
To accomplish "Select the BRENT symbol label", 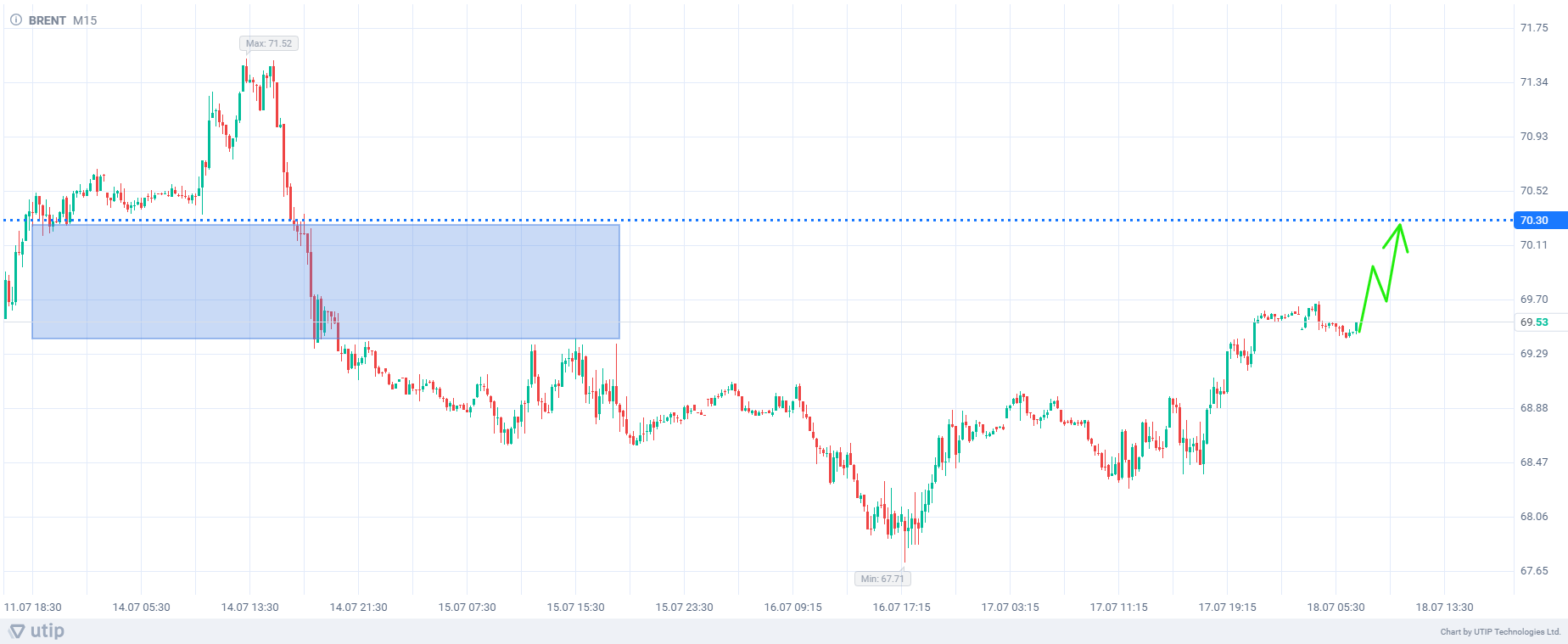I will pos(48,20).
